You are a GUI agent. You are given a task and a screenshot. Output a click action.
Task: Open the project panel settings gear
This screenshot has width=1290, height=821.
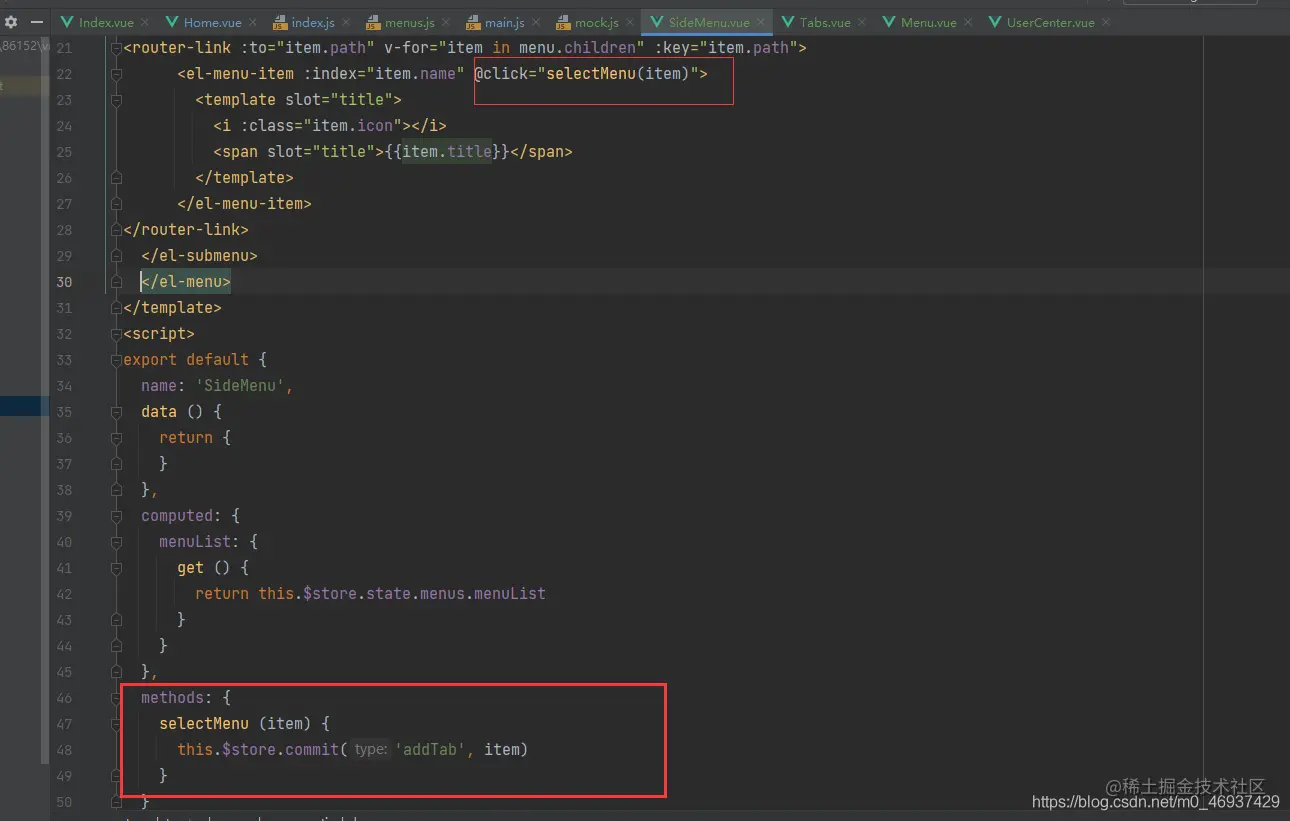[x=11, y=22]
